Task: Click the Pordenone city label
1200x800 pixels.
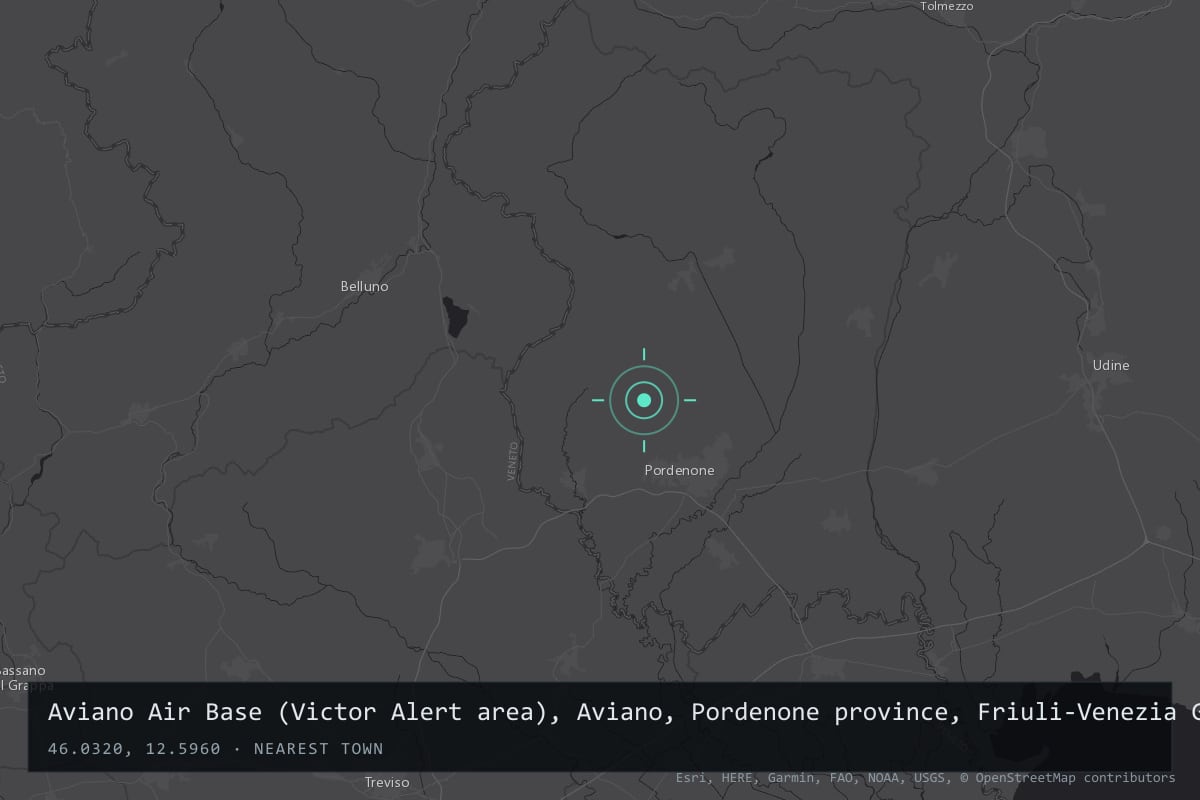Action: pyautogui.click(x=679, y=470)
